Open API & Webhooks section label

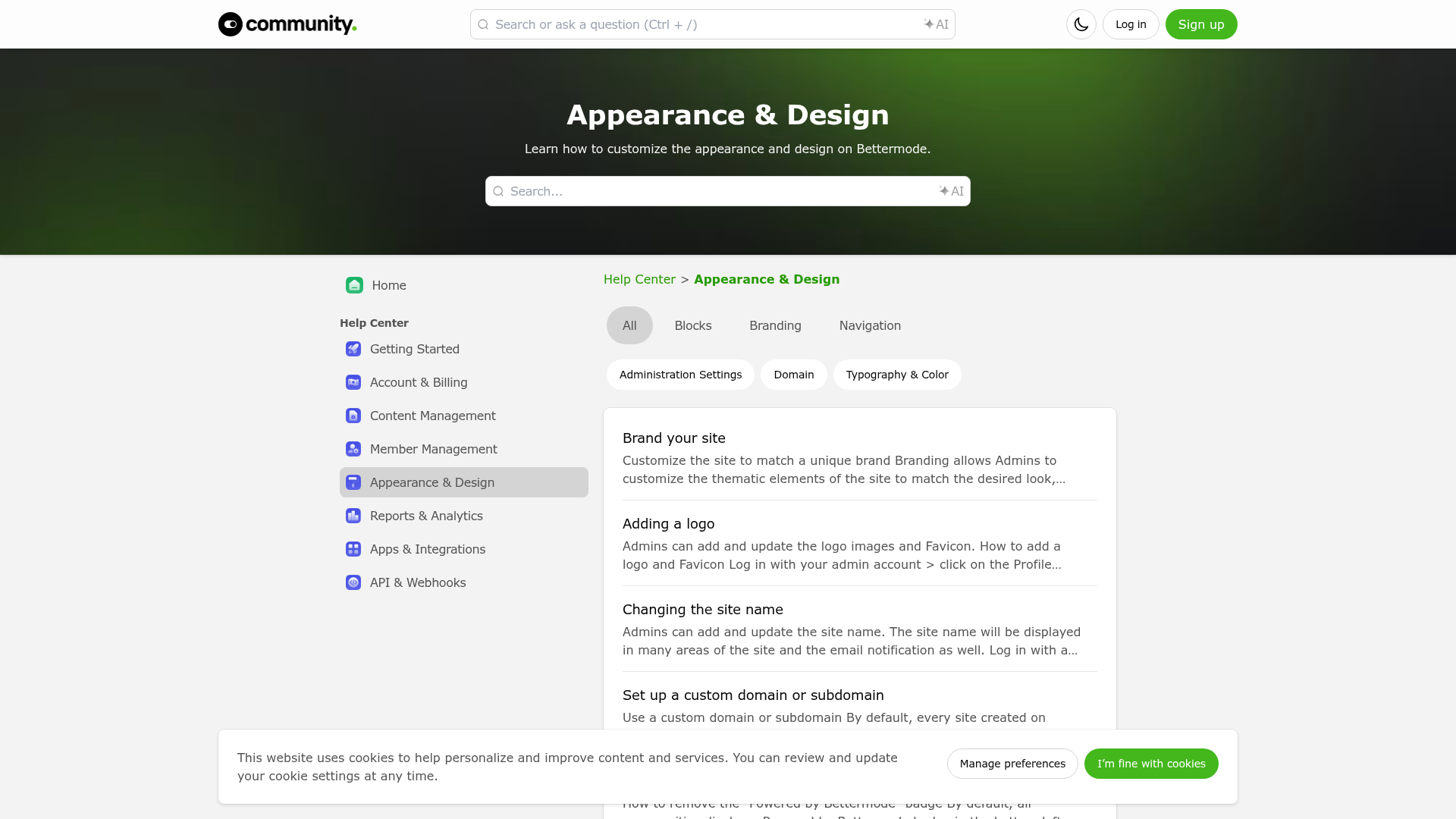tap(418, 582)
